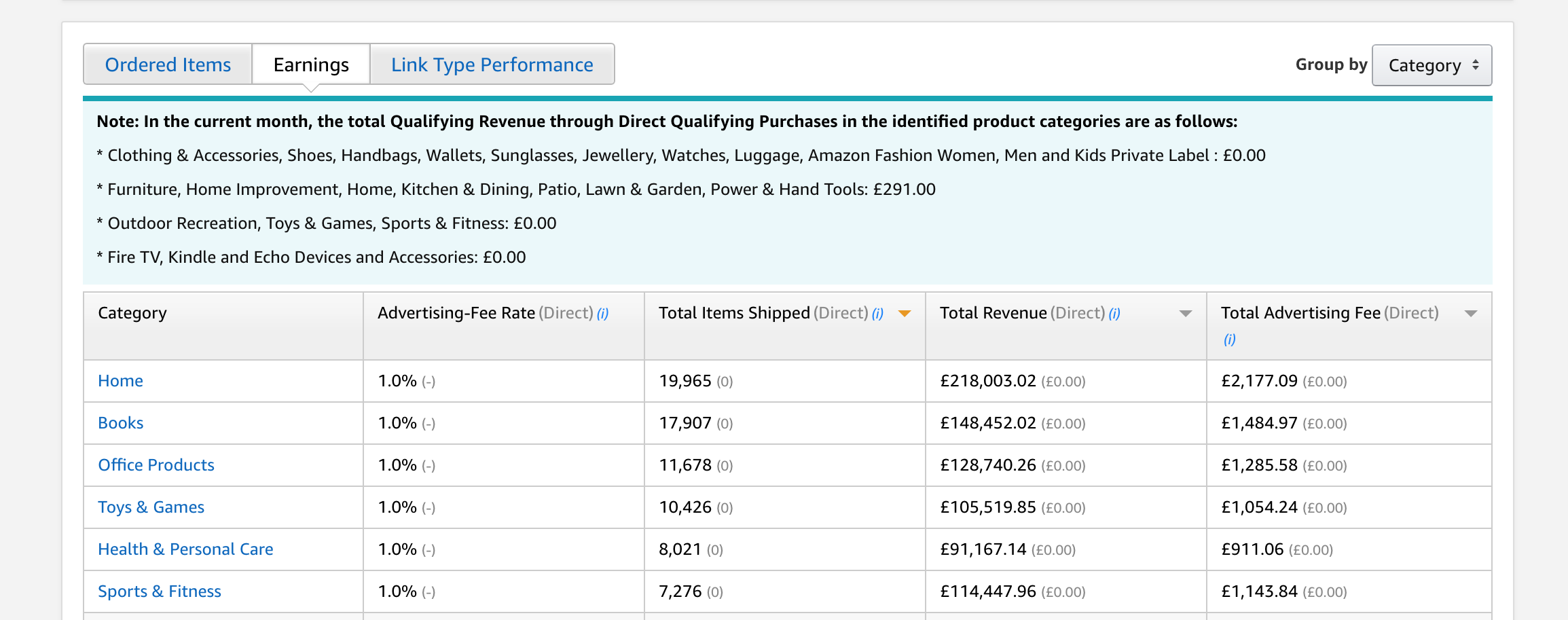
Task: Click info icon beside Total Revenue header
Action: pos(1114,314)
